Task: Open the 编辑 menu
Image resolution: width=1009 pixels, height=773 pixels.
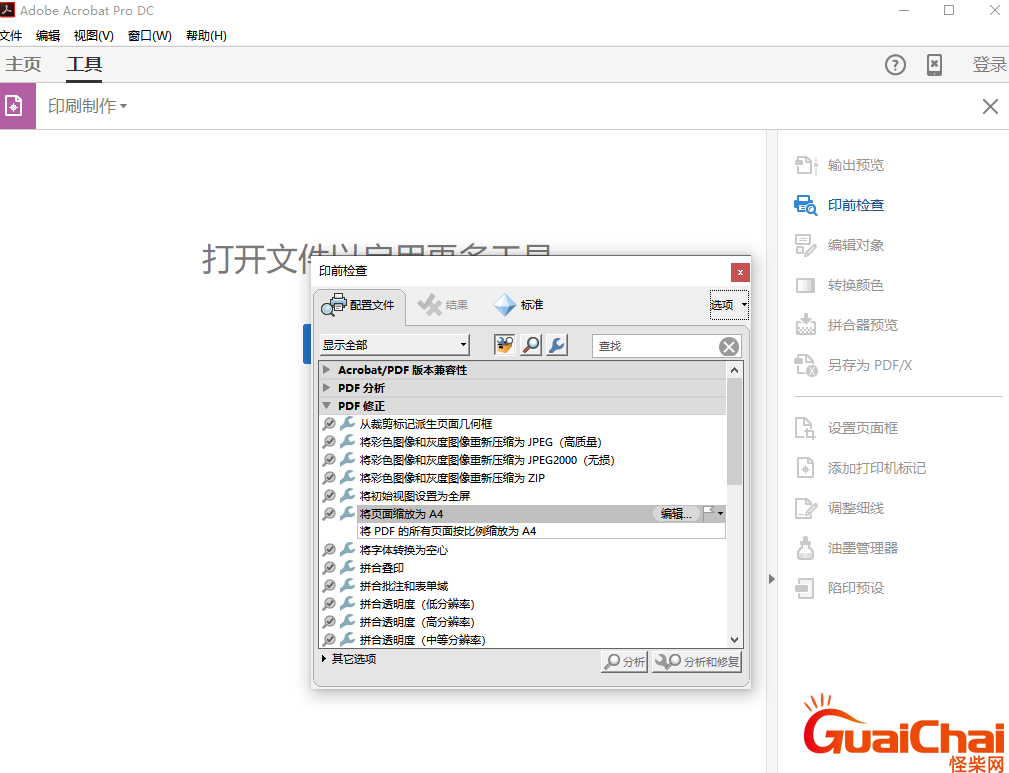Action: 48,35
